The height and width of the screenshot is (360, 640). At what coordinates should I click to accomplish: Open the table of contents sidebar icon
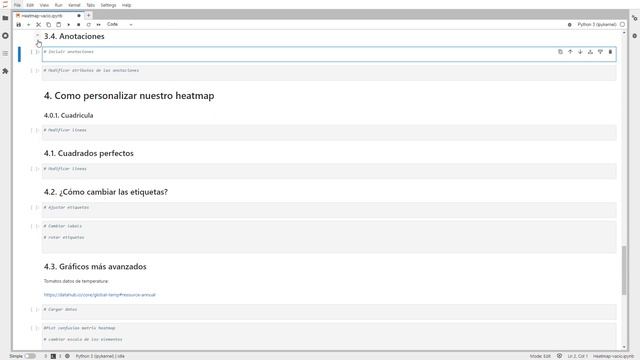[x=5, y=53]
